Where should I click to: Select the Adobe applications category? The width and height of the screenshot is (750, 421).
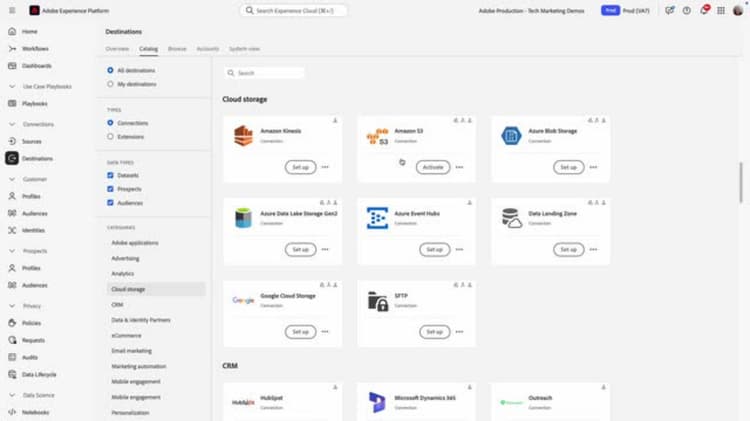pyautogui.click(x=134, y=243)
